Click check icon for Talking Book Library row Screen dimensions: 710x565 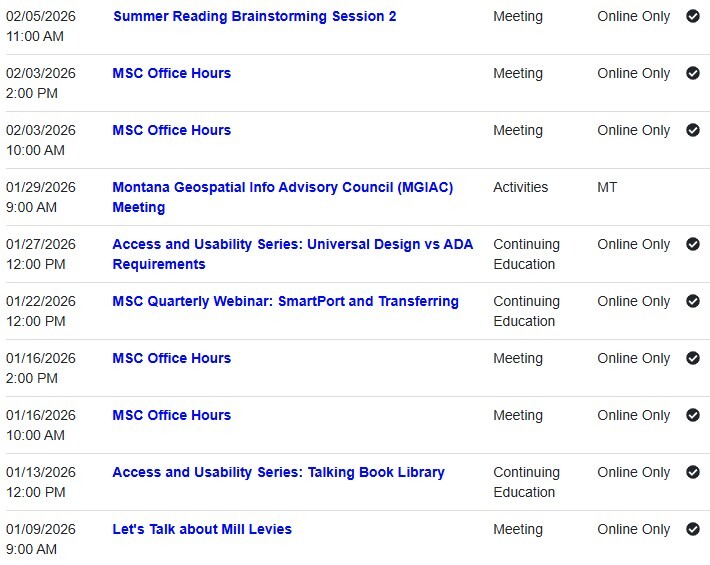click(692, 472)
